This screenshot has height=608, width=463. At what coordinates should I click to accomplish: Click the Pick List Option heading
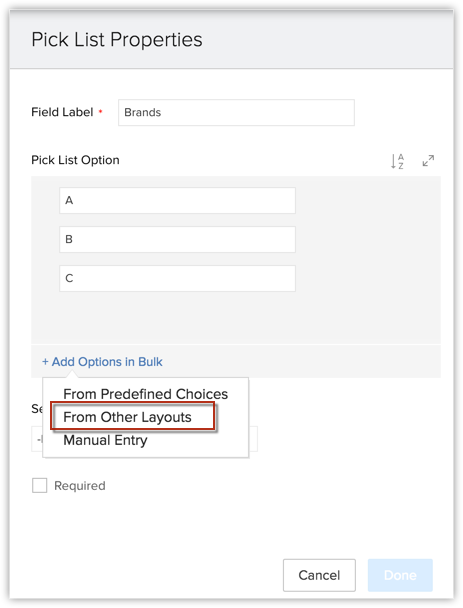point(75,160)
